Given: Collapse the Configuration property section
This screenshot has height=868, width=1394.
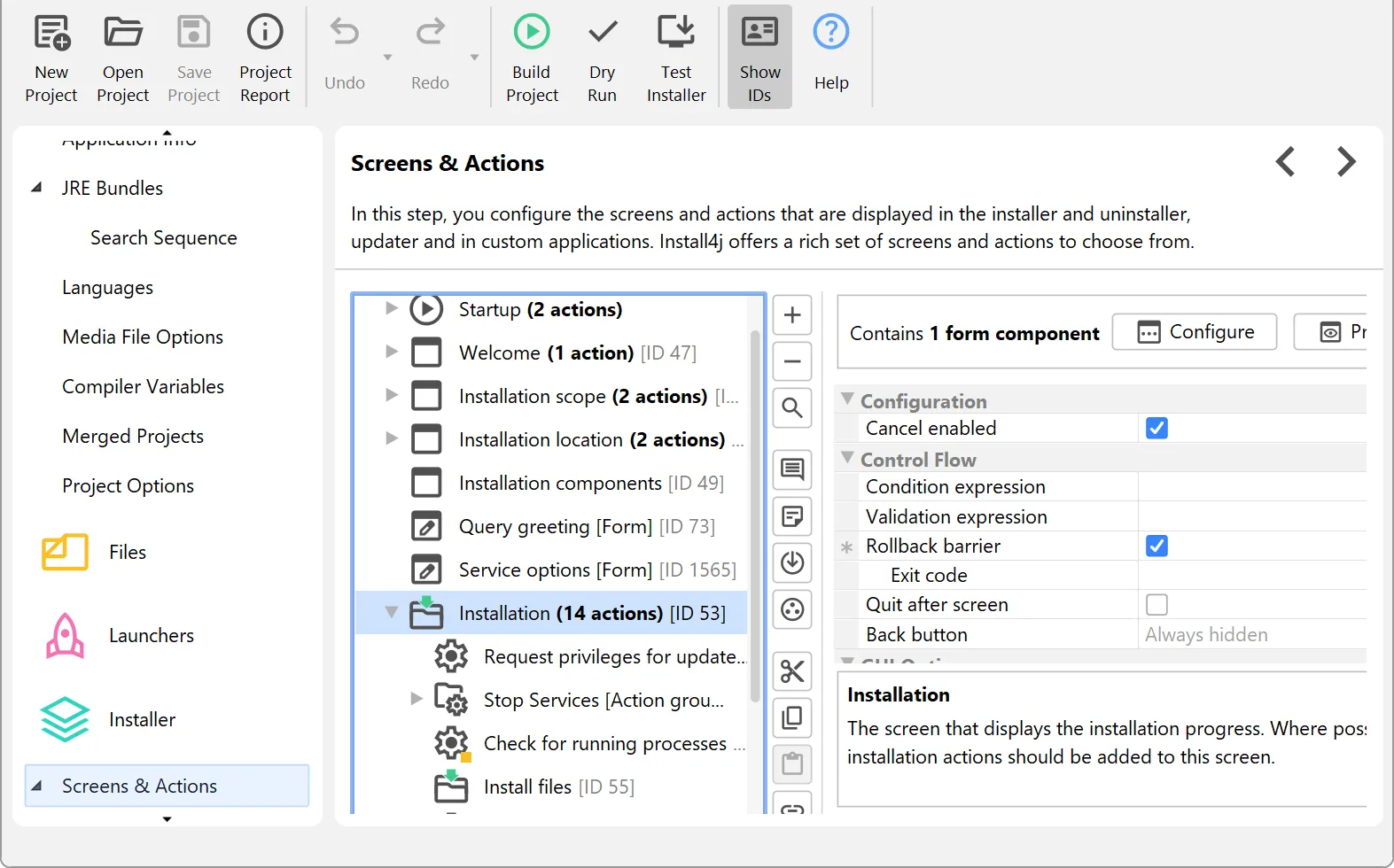Looking at the screenshot, I should (x=848, y=399).
